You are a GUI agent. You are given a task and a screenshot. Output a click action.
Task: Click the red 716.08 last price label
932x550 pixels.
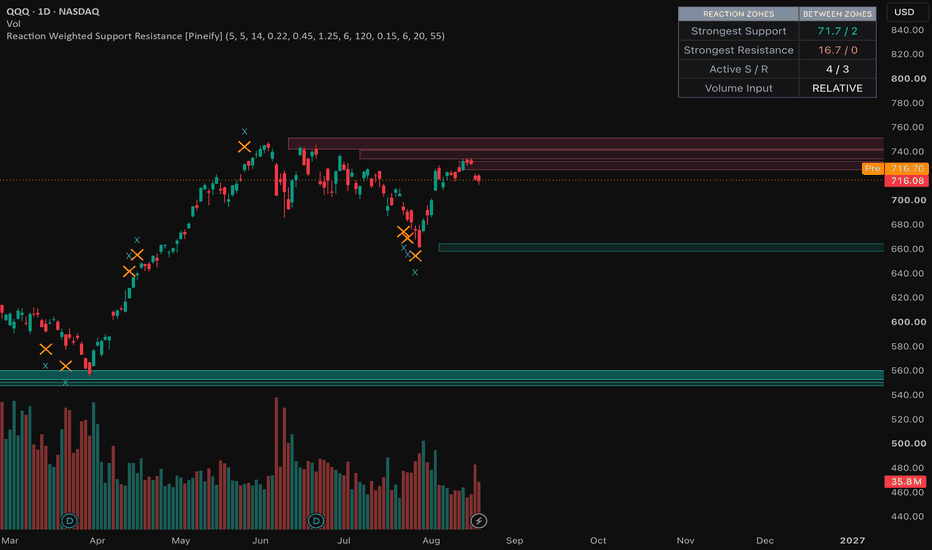(x=906, y=181)
